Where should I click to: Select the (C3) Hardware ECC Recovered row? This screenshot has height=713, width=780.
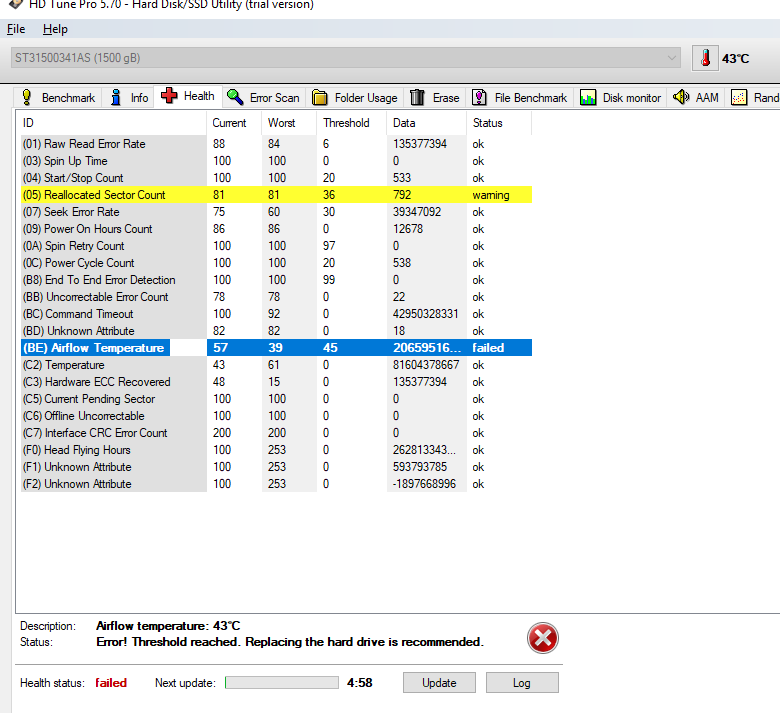point(277,382)
